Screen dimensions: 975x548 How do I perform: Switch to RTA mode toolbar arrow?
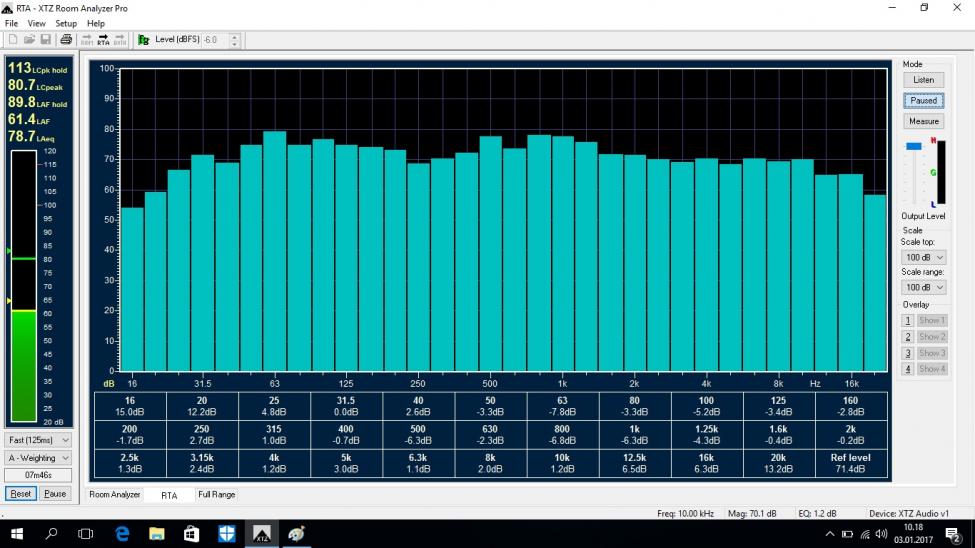point(103,40)
